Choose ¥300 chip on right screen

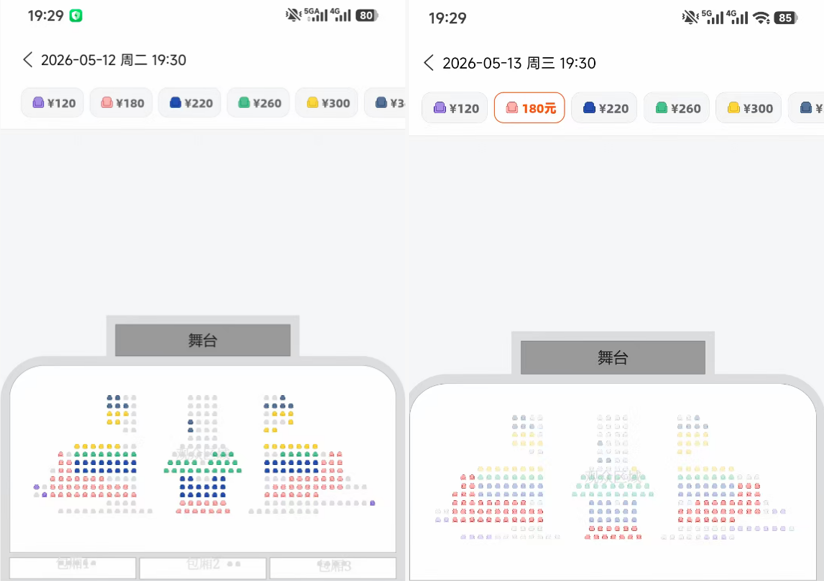point(749,108)
